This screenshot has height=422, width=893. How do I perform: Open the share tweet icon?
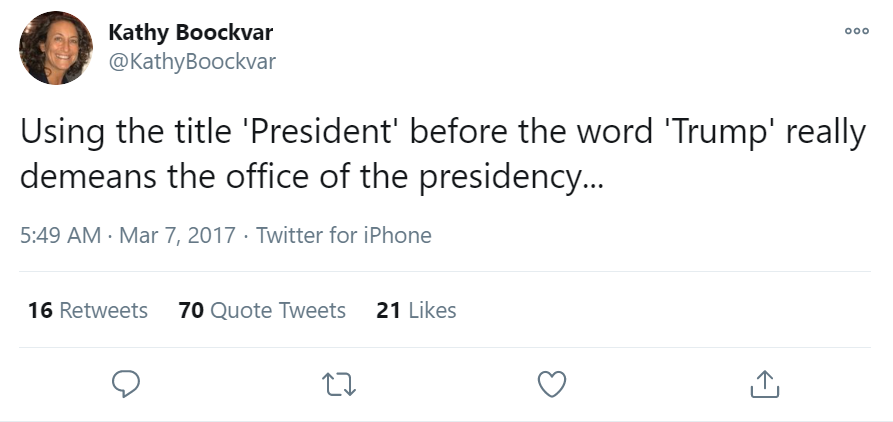[x=764, y=382]
